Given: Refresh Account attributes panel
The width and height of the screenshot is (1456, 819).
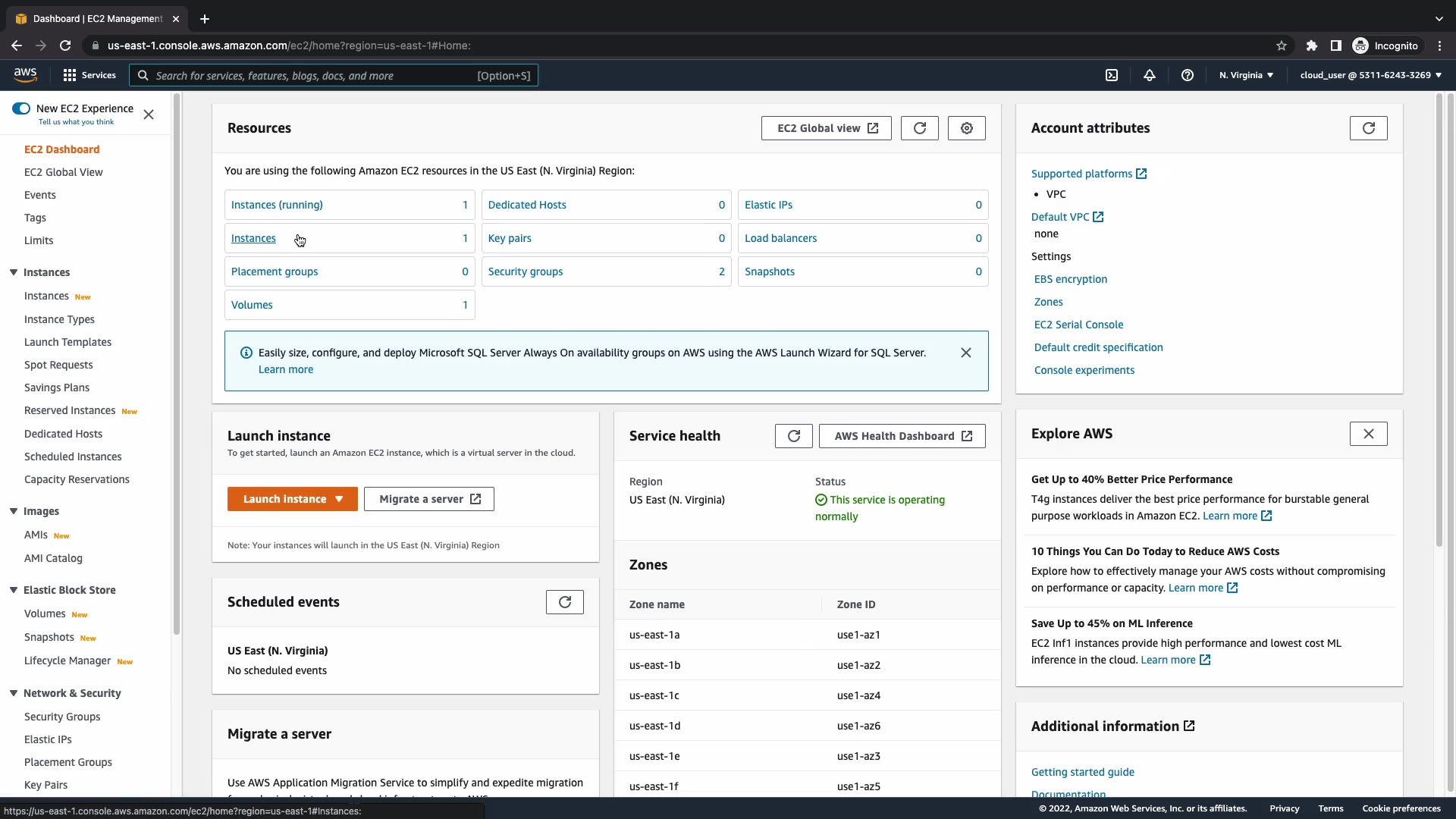Looking at the screenshot, I should coord(1368,128).
